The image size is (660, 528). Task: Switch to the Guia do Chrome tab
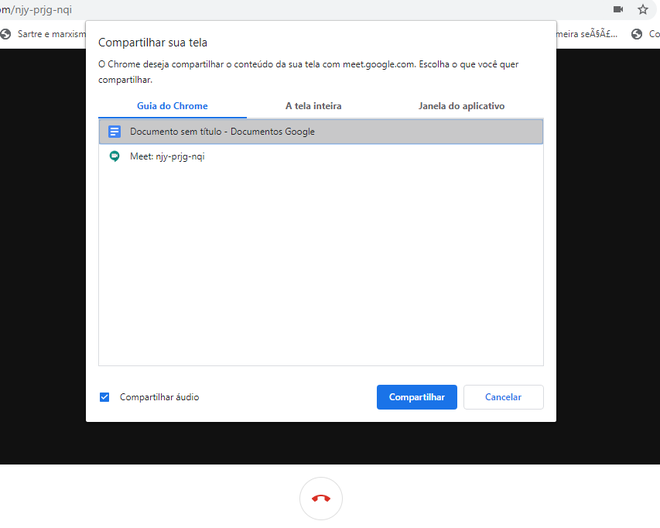click(172, 106)
